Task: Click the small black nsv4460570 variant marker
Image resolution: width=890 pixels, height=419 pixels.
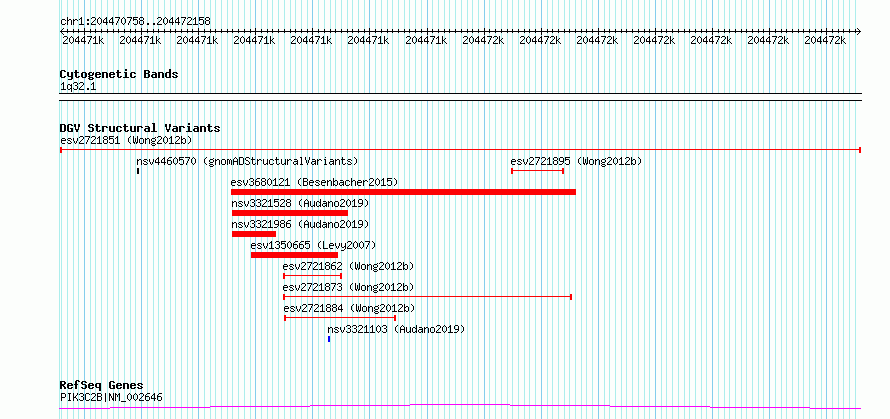Action: pyautogui.click(x=138, y=171)
